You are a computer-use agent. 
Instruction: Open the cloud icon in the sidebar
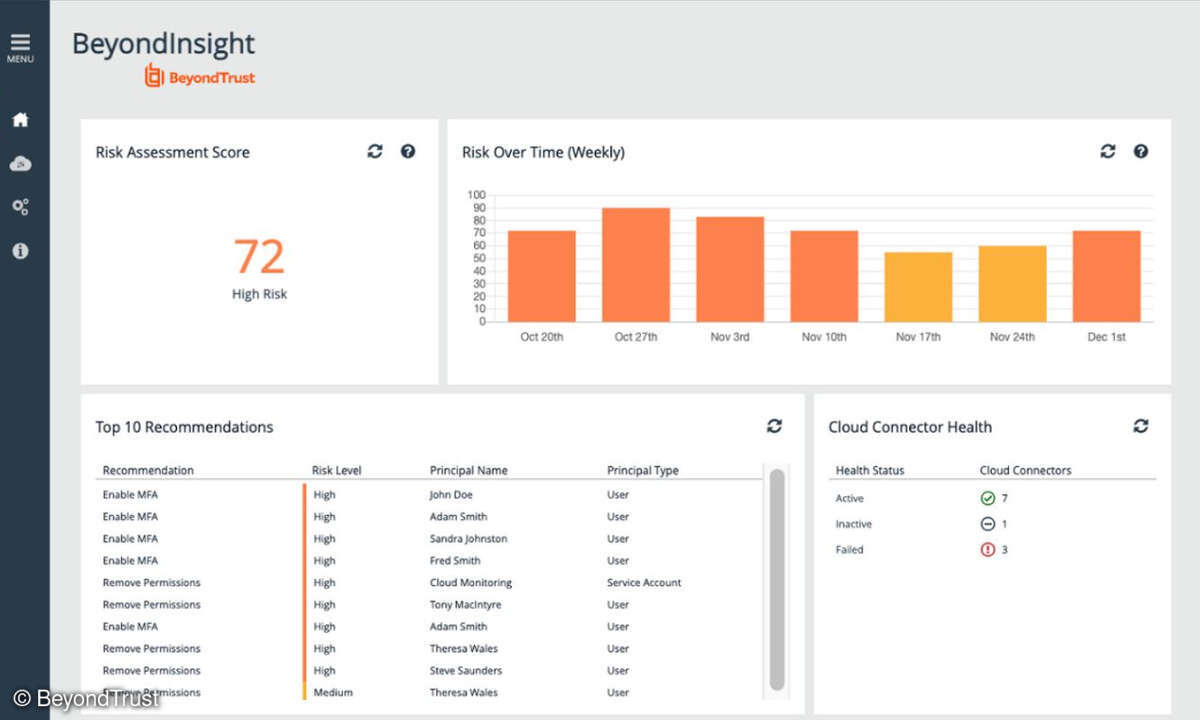click(20, 163)
